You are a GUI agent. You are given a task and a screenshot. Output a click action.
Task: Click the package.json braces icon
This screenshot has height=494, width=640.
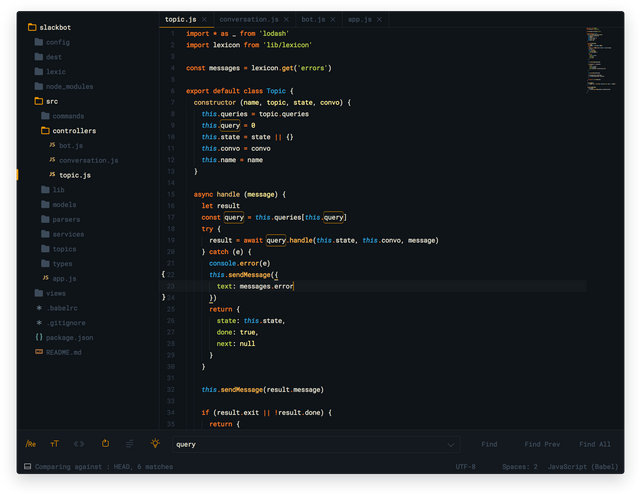click(x=38, y=338)
